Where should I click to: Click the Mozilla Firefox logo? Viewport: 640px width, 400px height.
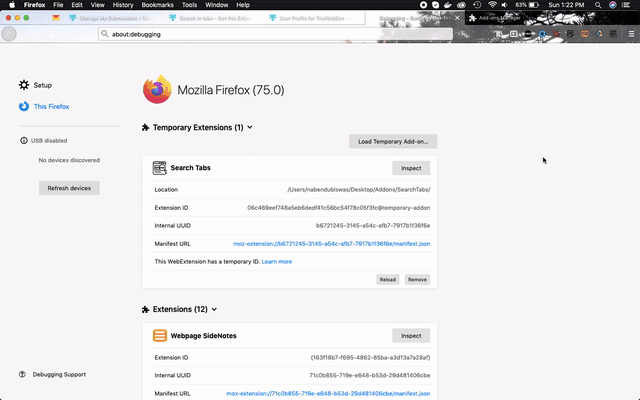click(157, 89)
